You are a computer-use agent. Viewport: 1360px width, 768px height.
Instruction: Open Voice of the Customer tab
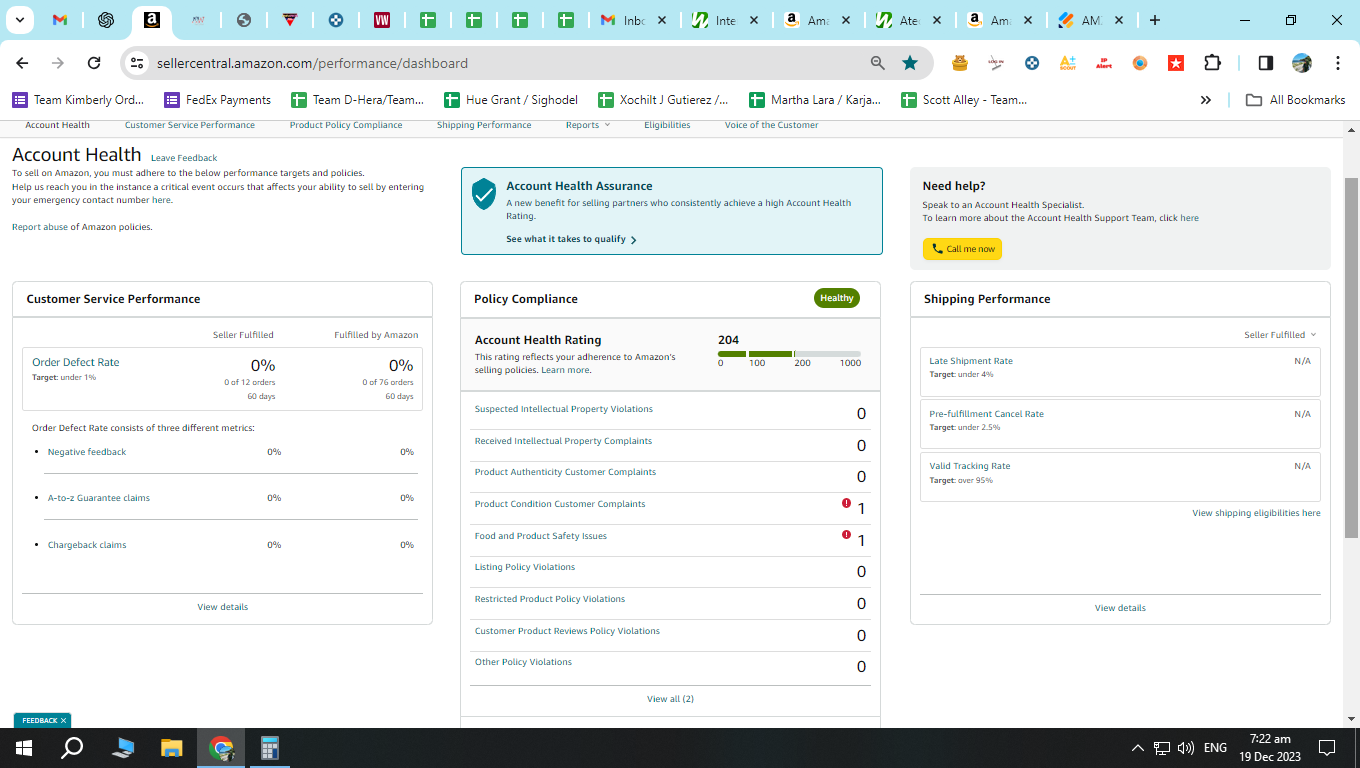tap(772, 125)
